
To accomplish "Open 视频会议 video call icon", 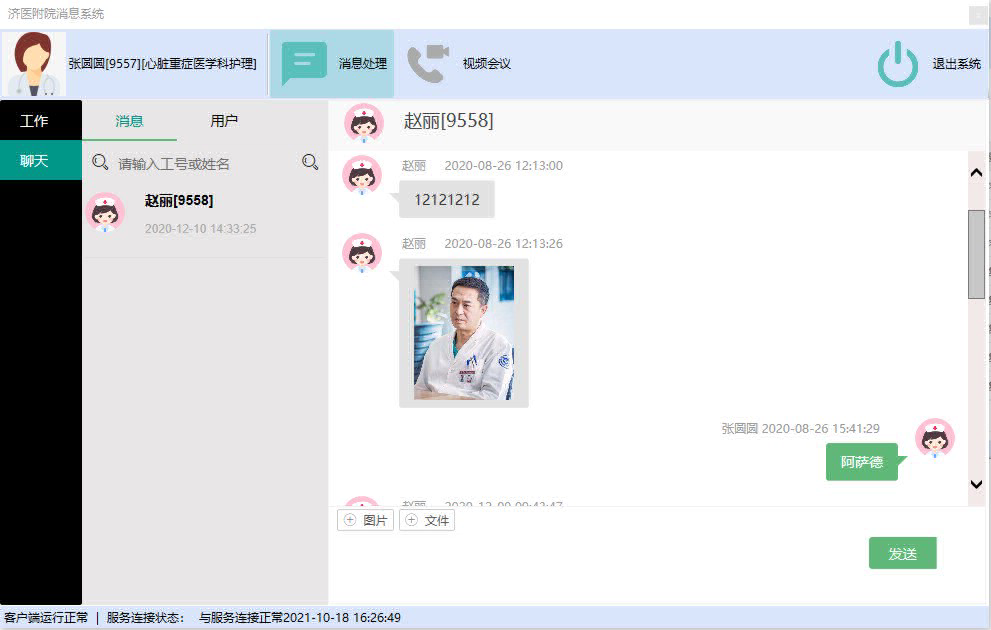I will click(428, 64).
